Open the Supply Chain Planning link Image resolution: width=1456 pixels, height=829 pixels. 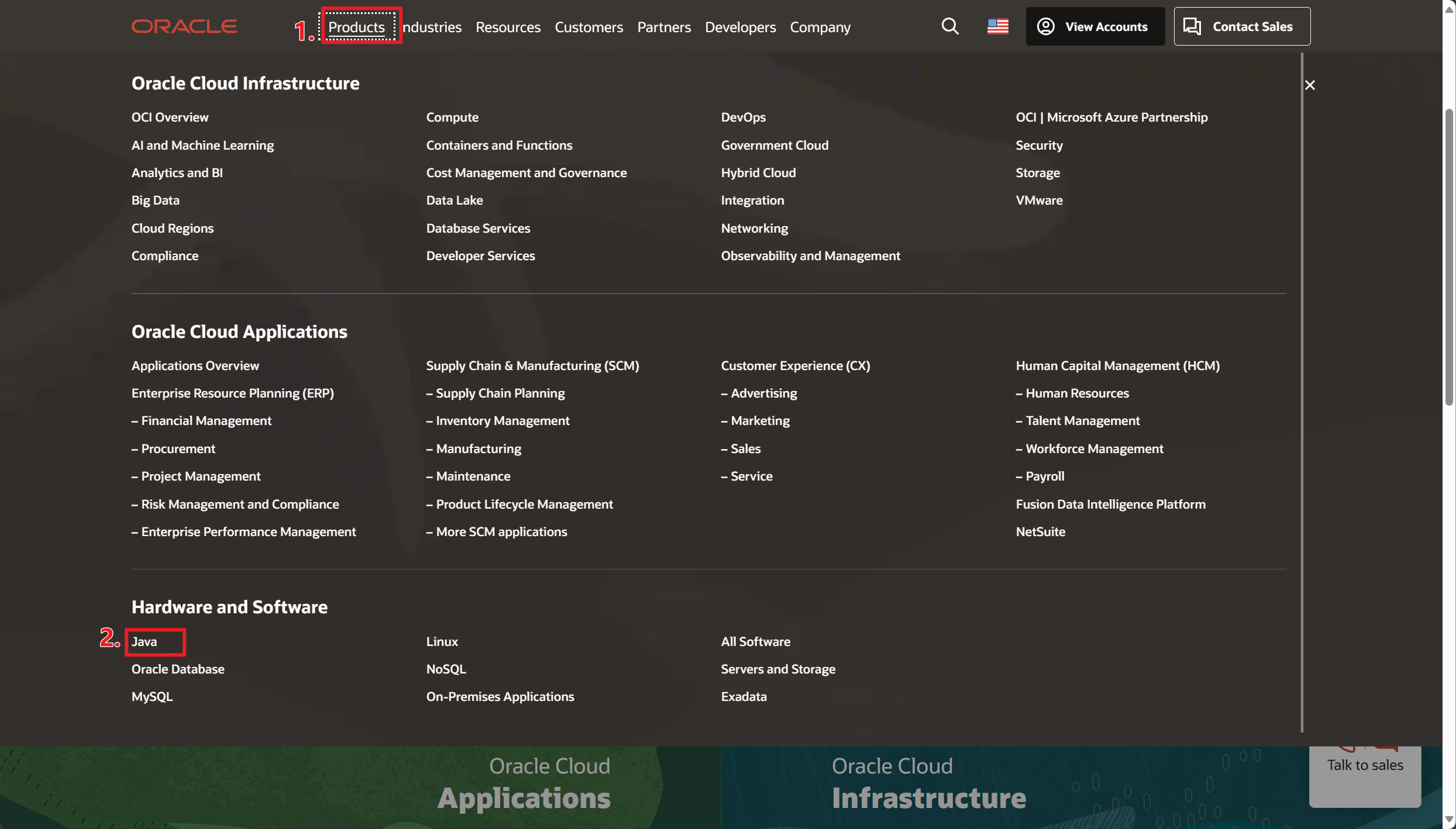[x=500, y=393]
